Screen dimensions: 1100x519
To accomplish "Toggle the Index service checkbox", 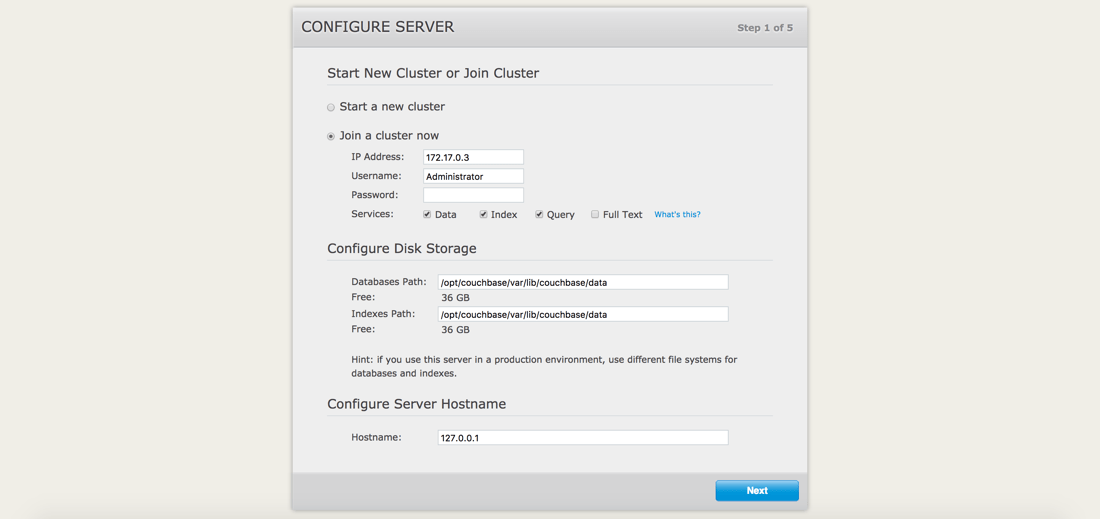I will pos(483,214).
